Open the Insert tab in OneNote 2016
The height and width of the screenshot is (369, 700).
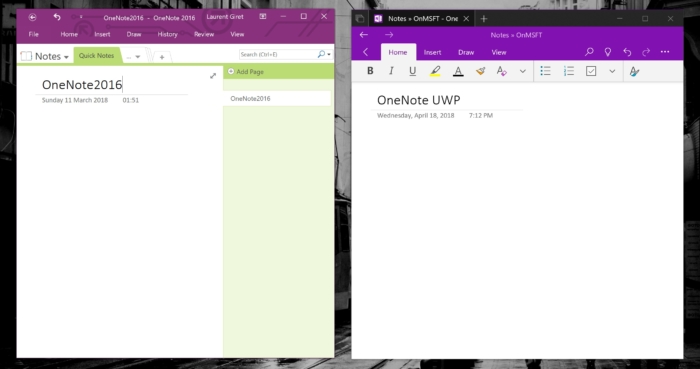pyautogui.click(x=102, y=34)
